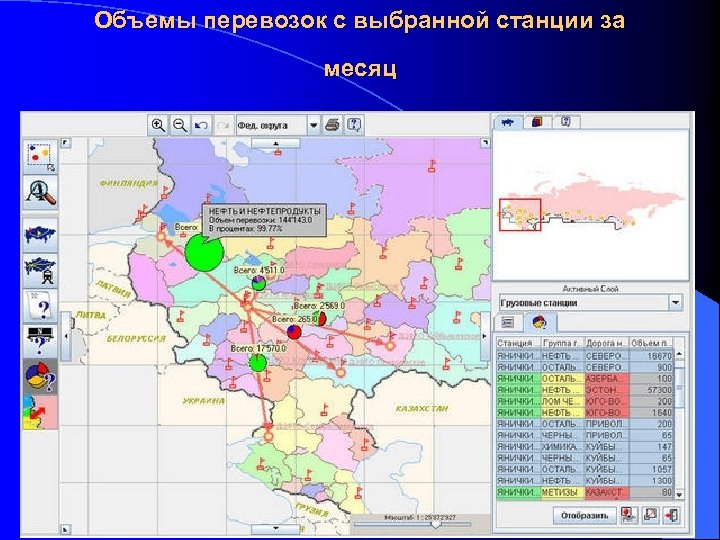
Task: Print the map with printer icon
Action: click(x=332, y=125)
